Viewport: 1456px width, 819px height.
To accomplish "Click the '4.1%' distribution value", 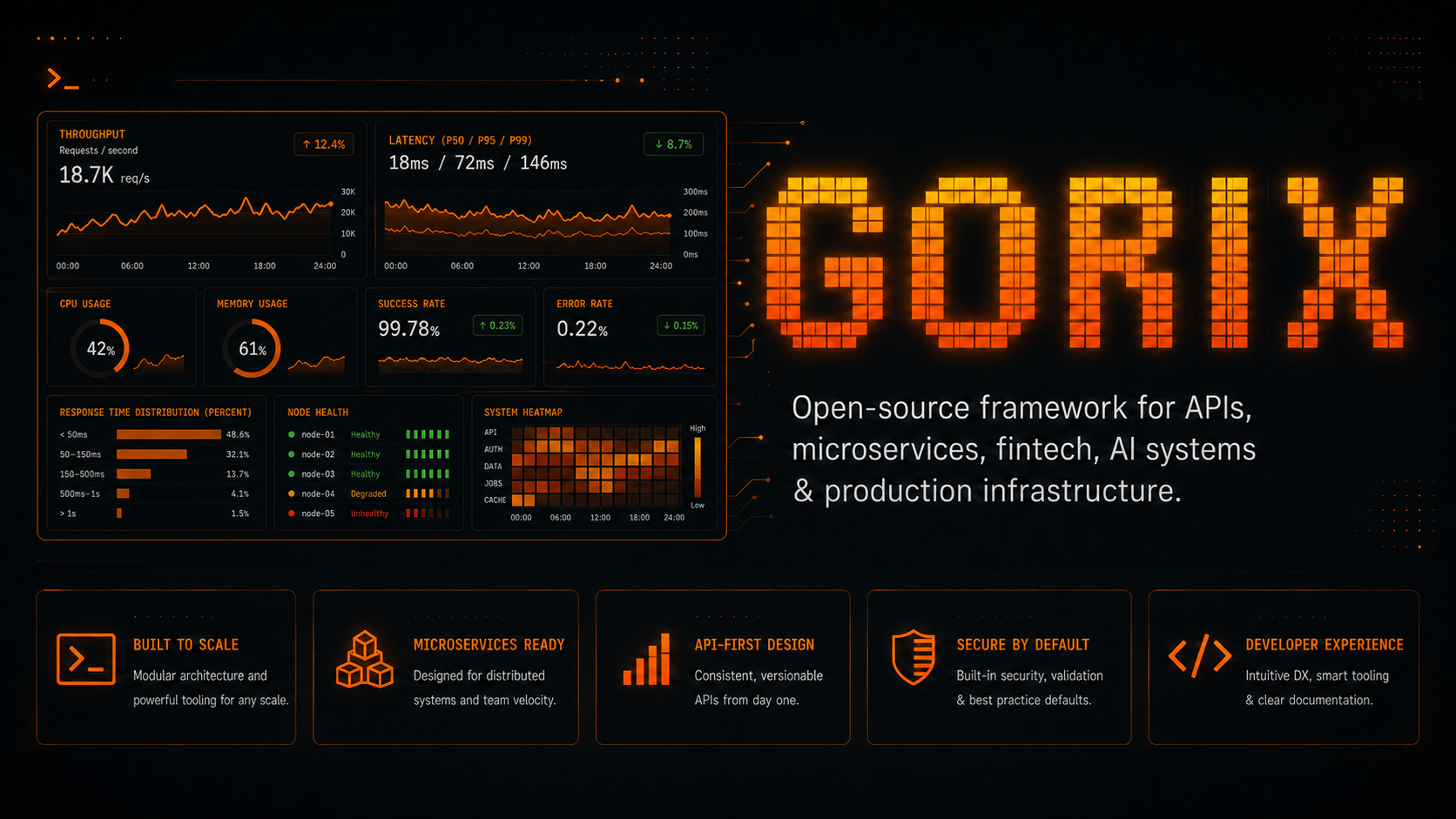I will click(x=240, y=493).
